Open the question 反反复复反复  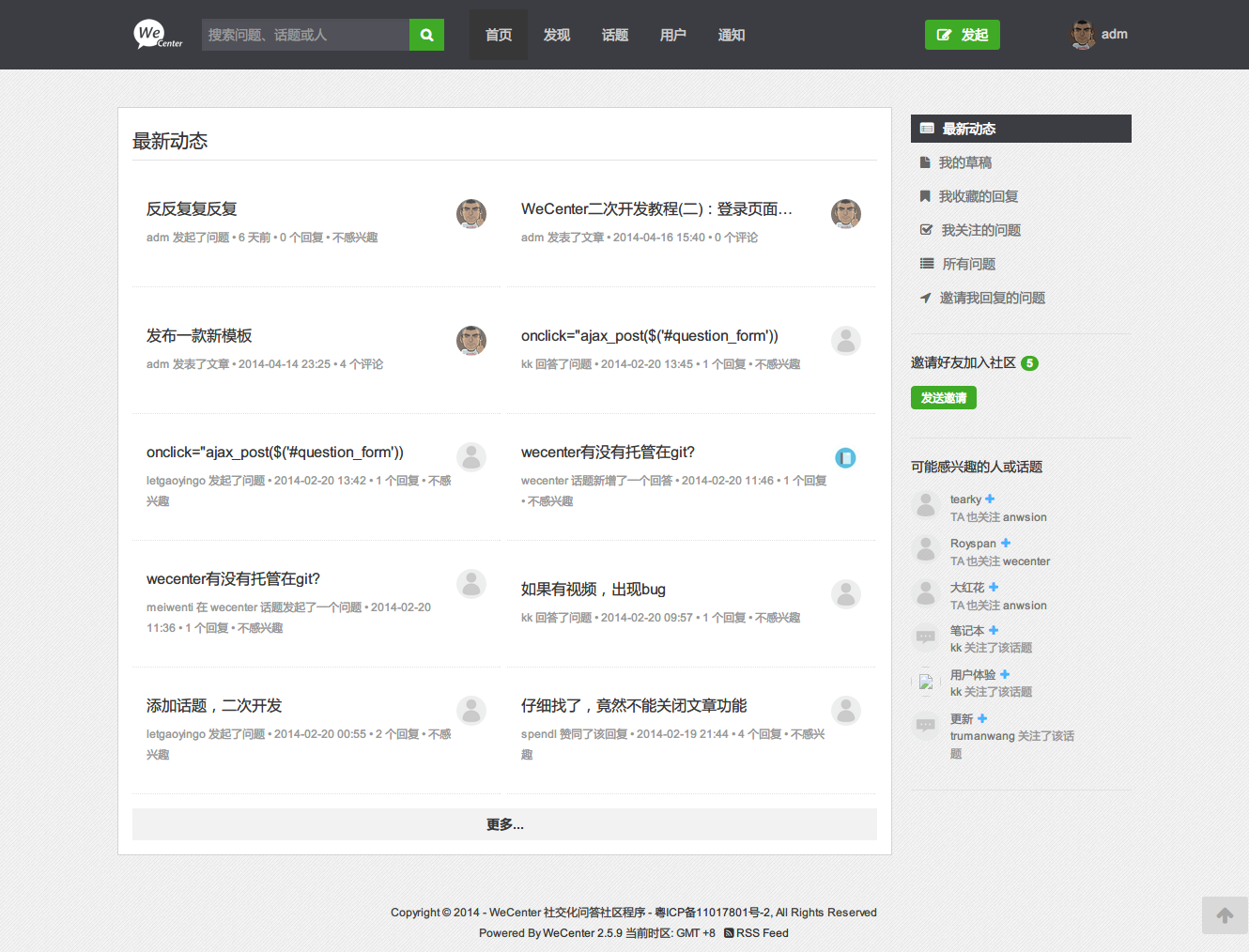[192, 208]
